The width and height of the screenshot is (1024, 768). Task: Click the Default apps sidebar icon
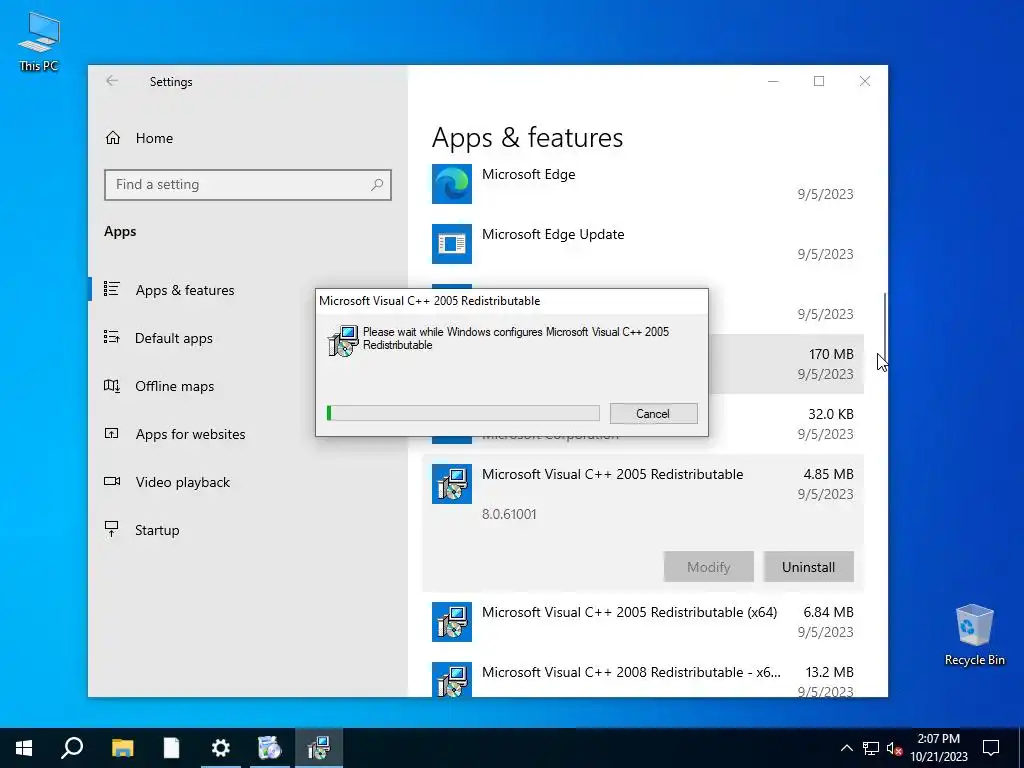(112, 337)
